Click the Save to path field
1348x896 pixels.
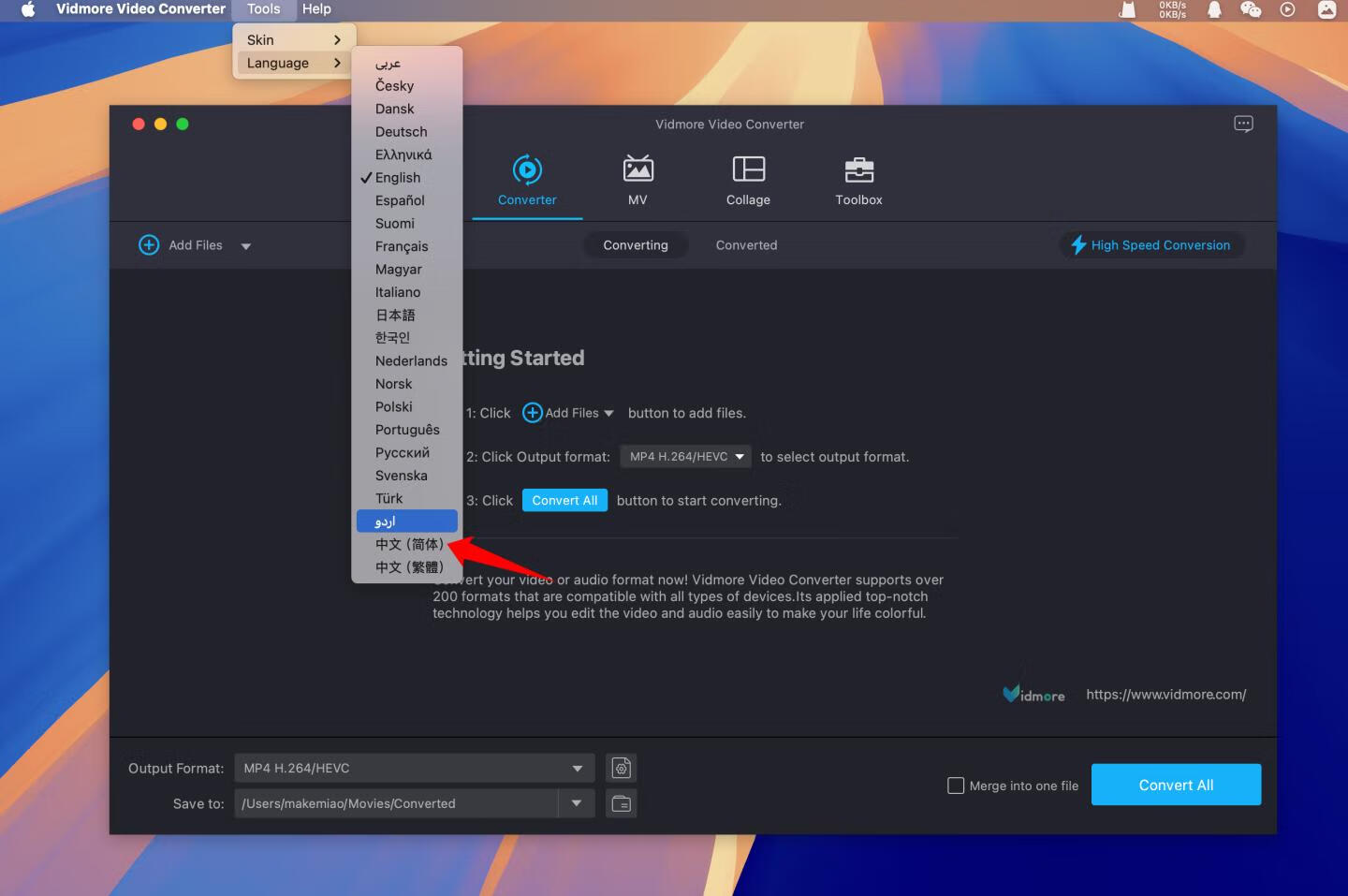coord(396,803)
